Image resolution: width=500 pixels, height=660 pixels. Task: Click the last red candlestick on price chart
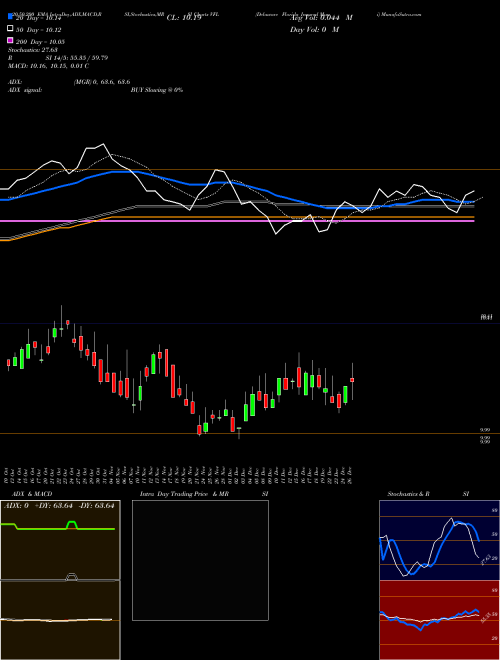pos(352,380)
